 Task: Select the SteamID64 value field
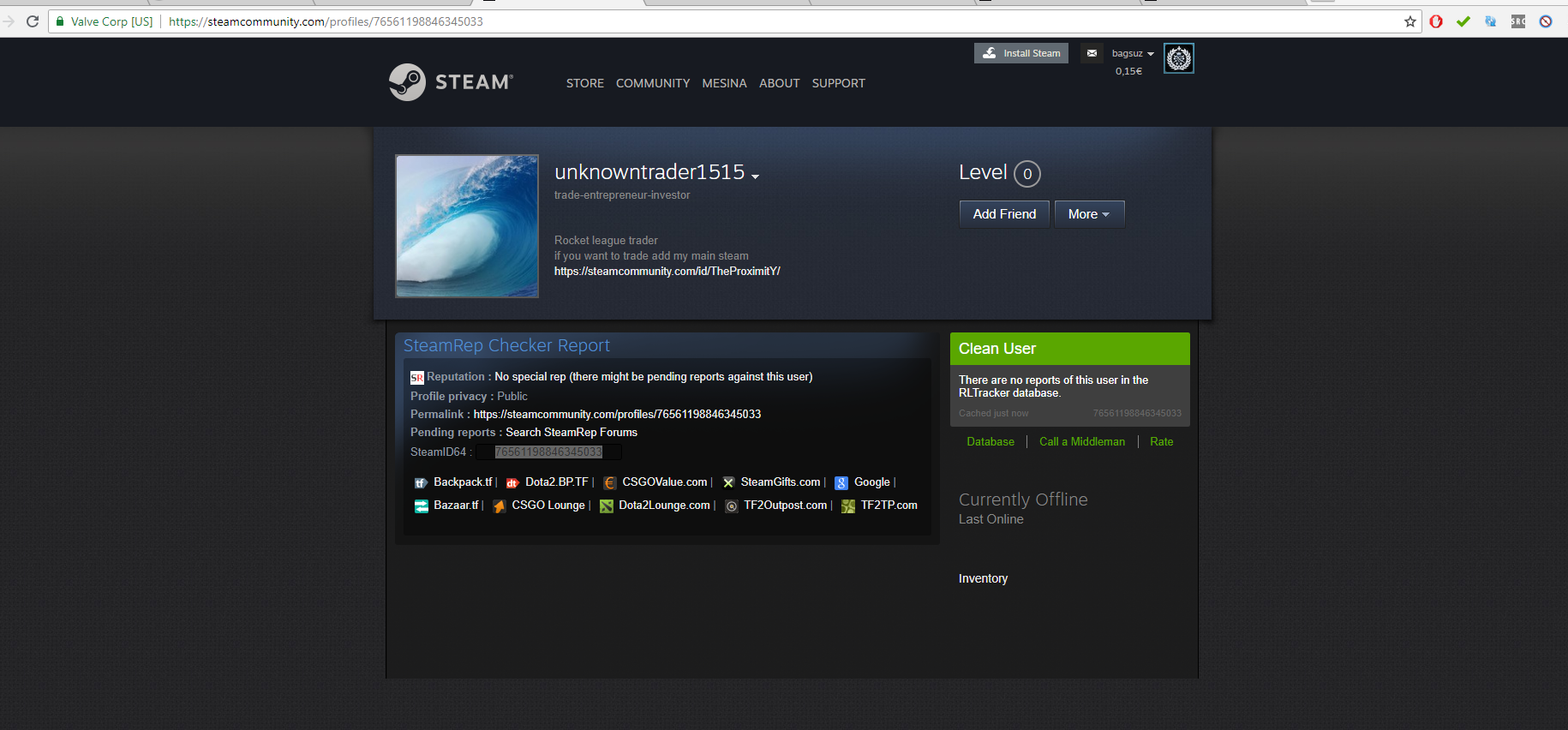pyautogui.click(x=549, y=452)
